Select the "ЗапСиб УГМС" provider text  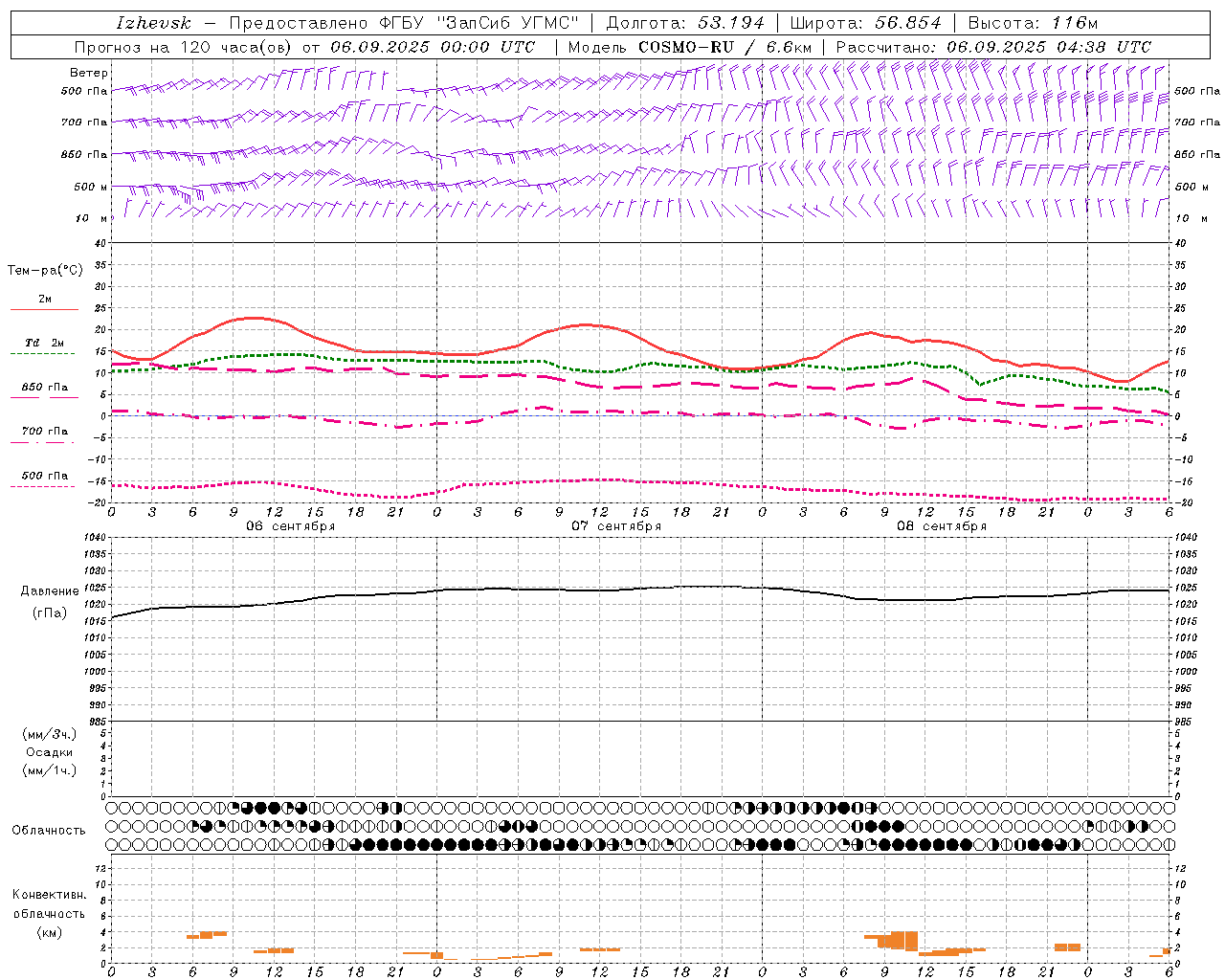507,23
